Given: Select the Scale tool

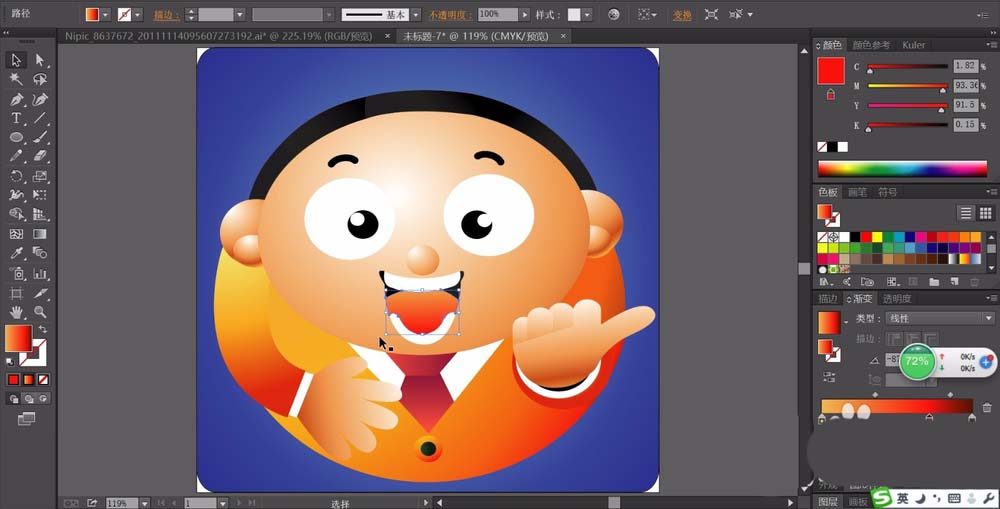Looking at the screenshot, I should tap(40, 176).
